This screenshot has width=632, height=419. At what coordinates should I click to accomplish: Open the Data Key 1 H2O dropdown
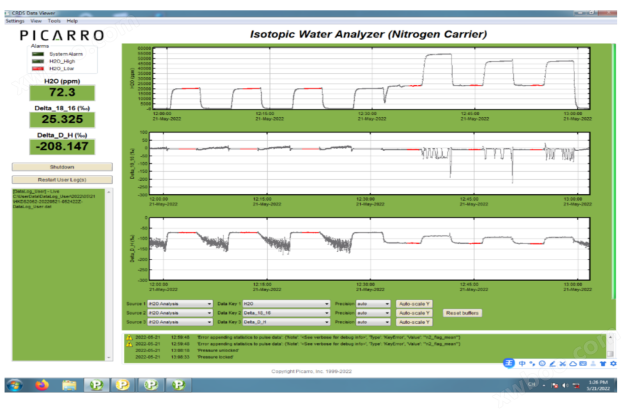(x=286, y=304)
